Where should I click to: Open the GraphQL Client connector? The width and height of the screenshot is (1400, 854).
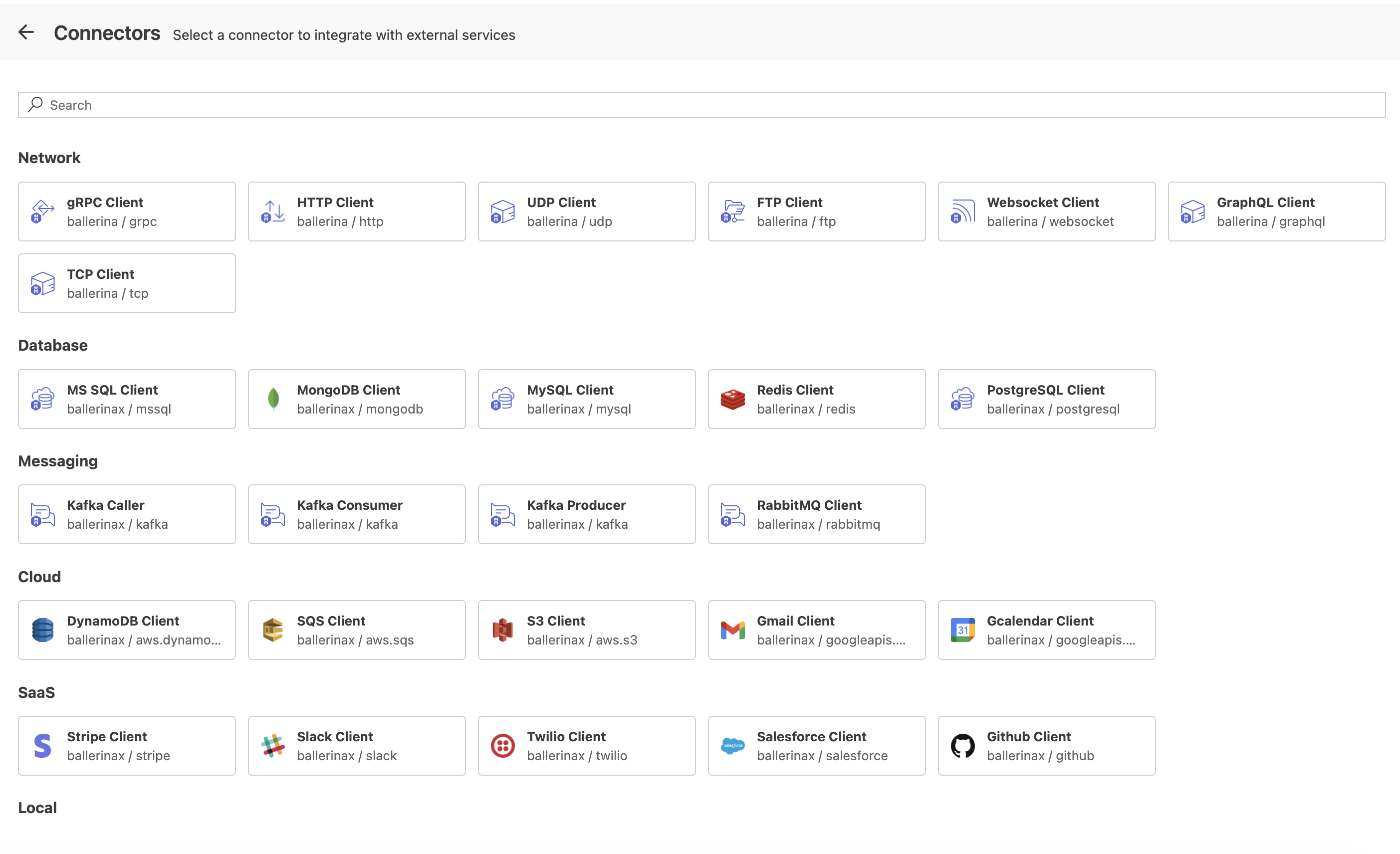(1276, 212)
